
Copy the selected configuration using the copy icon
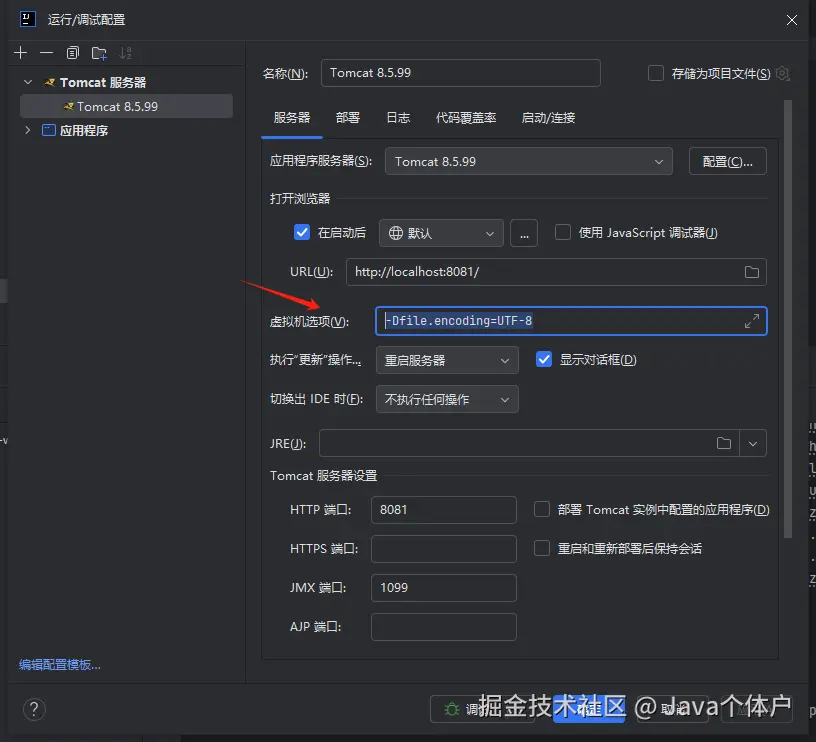pos(73,53)
